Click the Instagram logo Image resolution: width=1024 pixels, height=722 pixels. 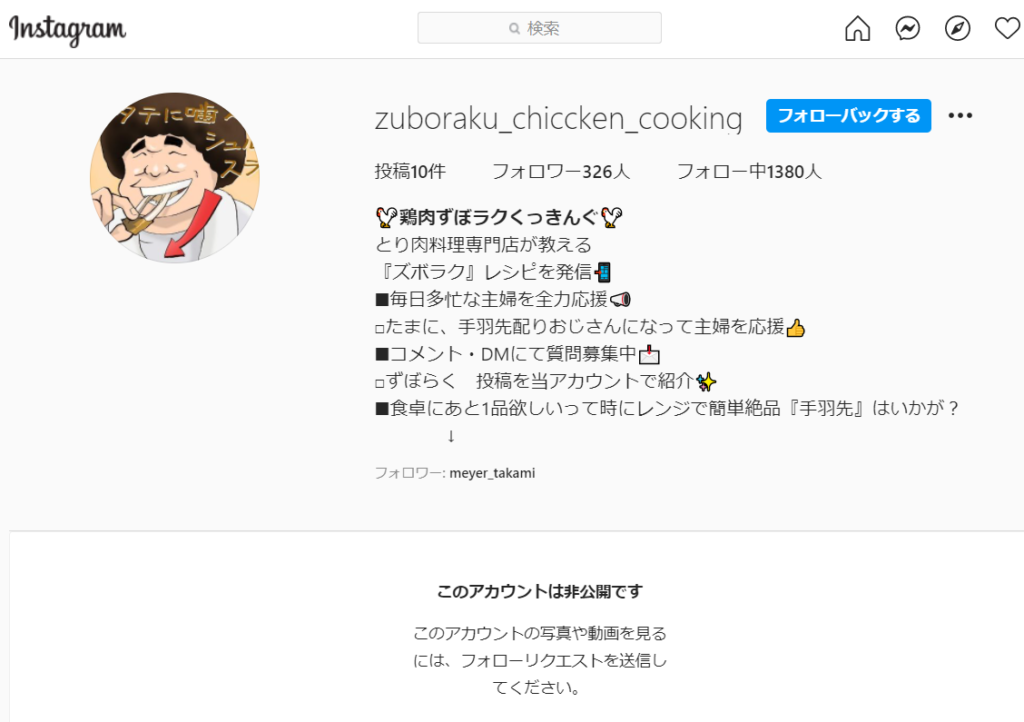click(x=67, y=30)
